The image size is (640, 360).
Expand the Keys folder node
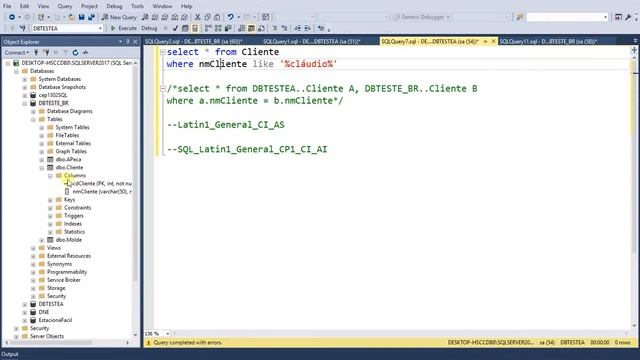(50, 200)
